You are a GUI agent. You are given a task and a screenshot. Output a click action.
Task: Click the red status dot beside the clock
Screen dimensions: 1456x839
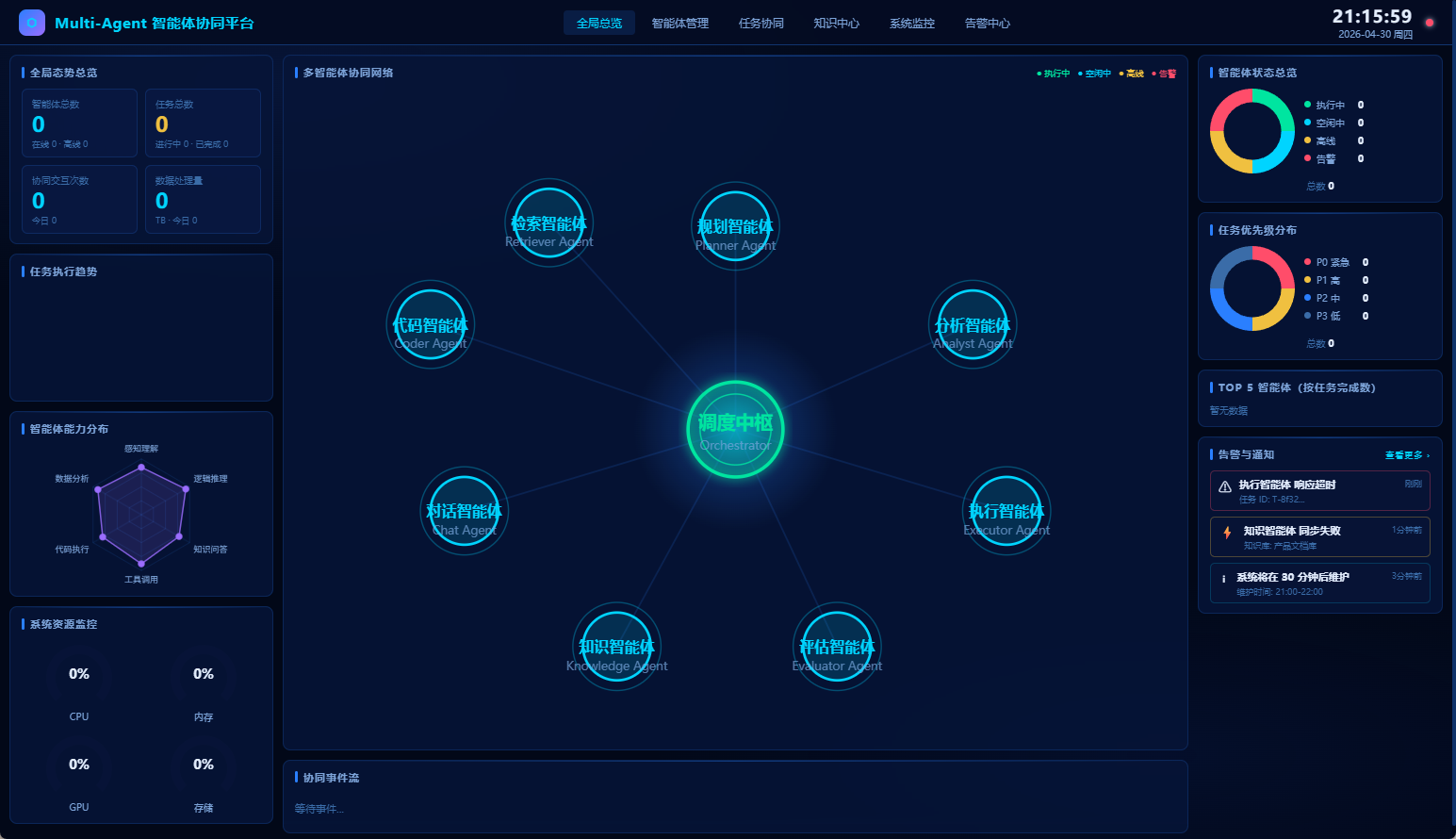pyautogui.click(x=1430, y=23)
